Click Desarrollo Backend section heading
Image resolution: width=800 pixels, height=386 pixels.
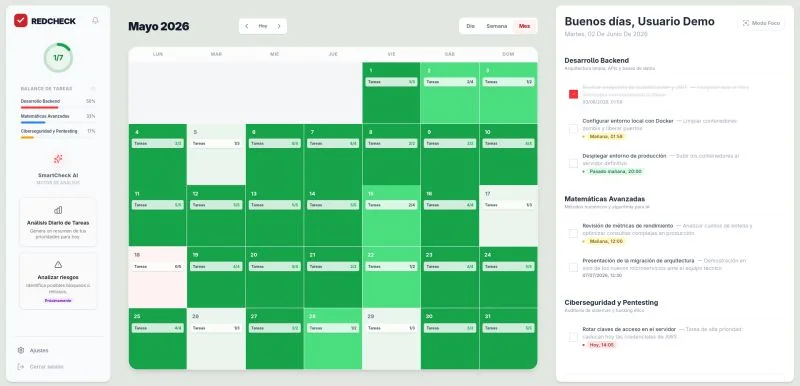596,60
